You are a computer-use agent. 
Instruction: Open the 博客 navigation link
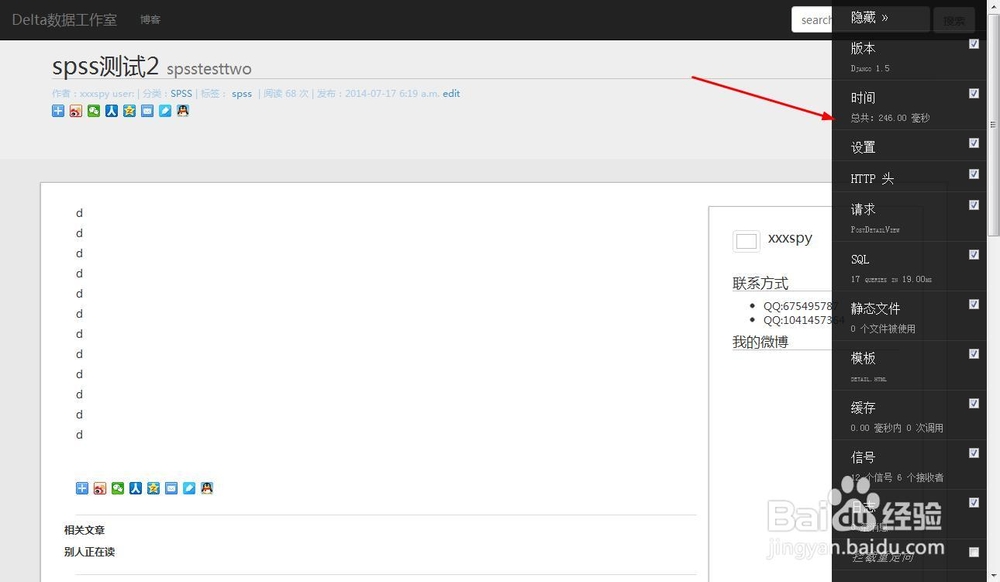pos(151,20)
